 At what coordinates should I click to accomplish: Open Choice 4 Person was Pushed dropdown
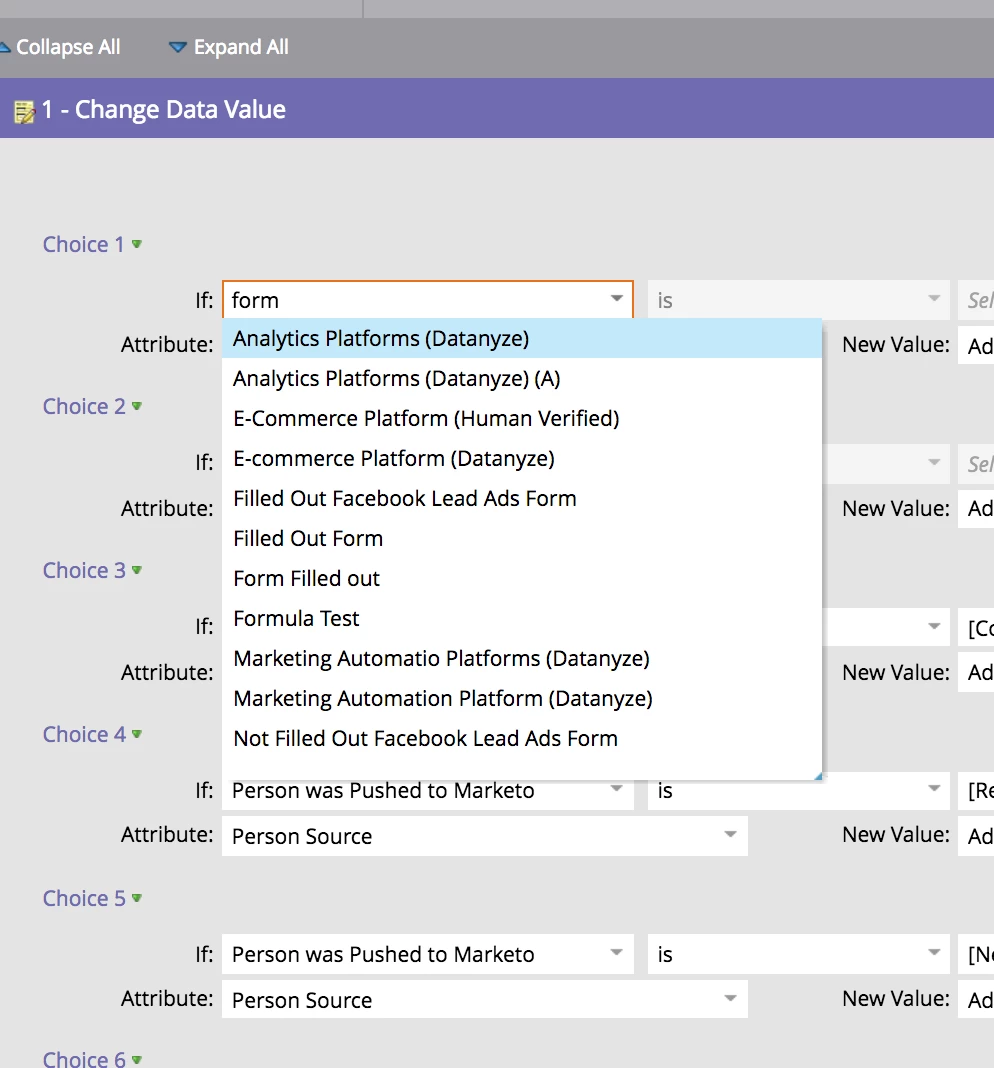616,790
